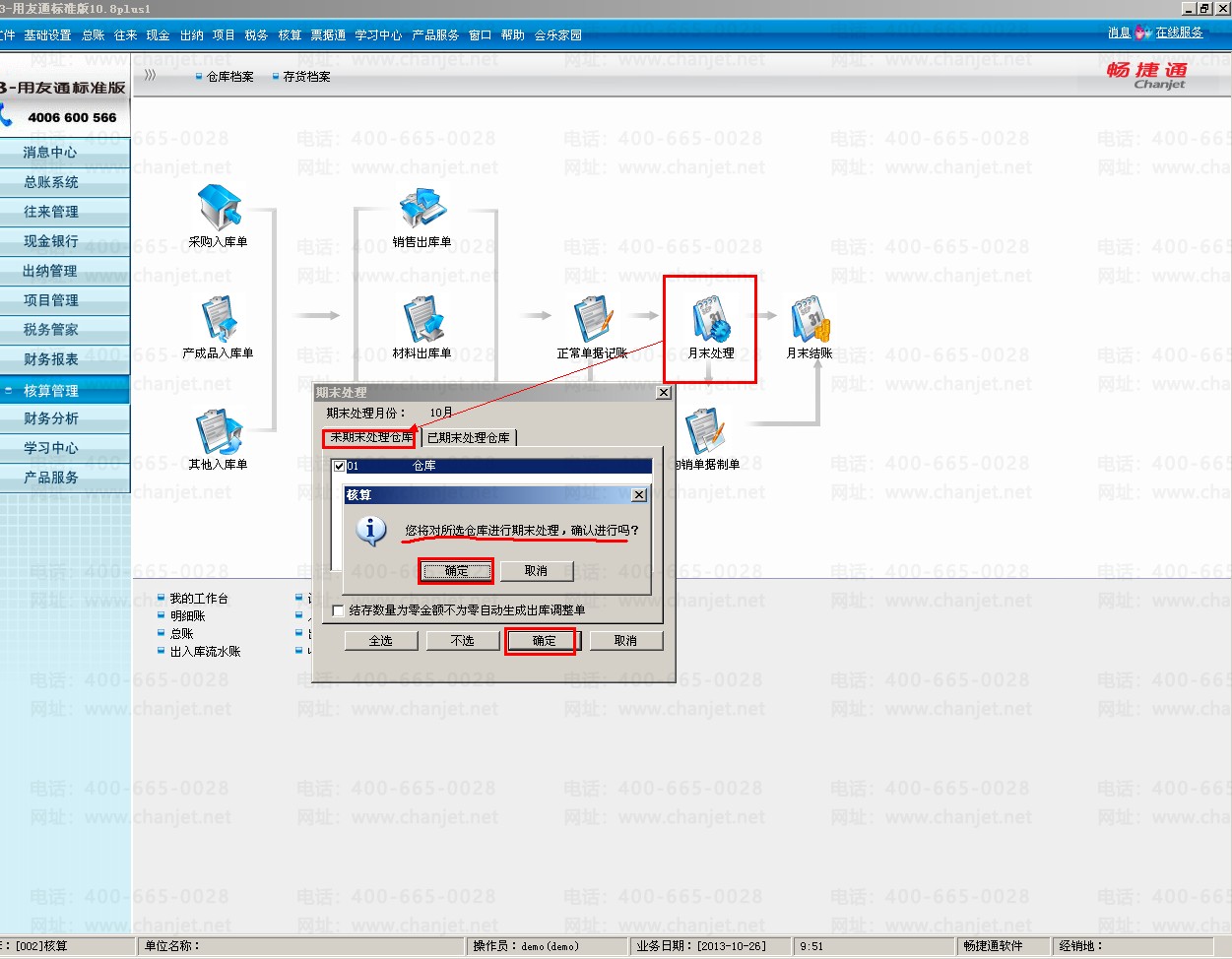The width and height of the screenshot is (1232, 959).
Task: Open the 月末结账 calendar-coins icon
Action: coord(811,319)
